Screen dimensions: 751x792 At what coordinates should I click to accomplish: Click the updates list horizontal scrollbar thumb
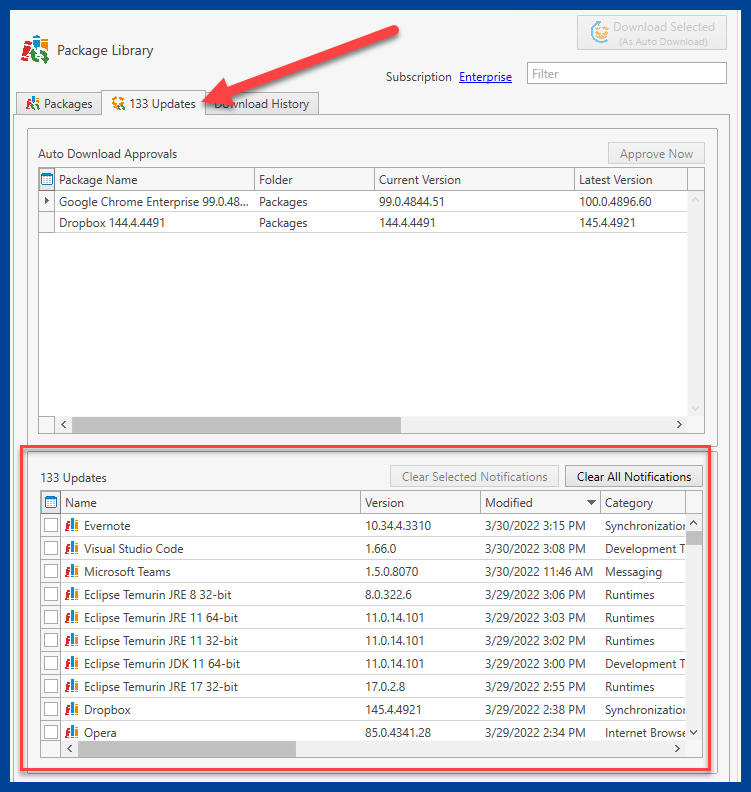pos(187,749)
